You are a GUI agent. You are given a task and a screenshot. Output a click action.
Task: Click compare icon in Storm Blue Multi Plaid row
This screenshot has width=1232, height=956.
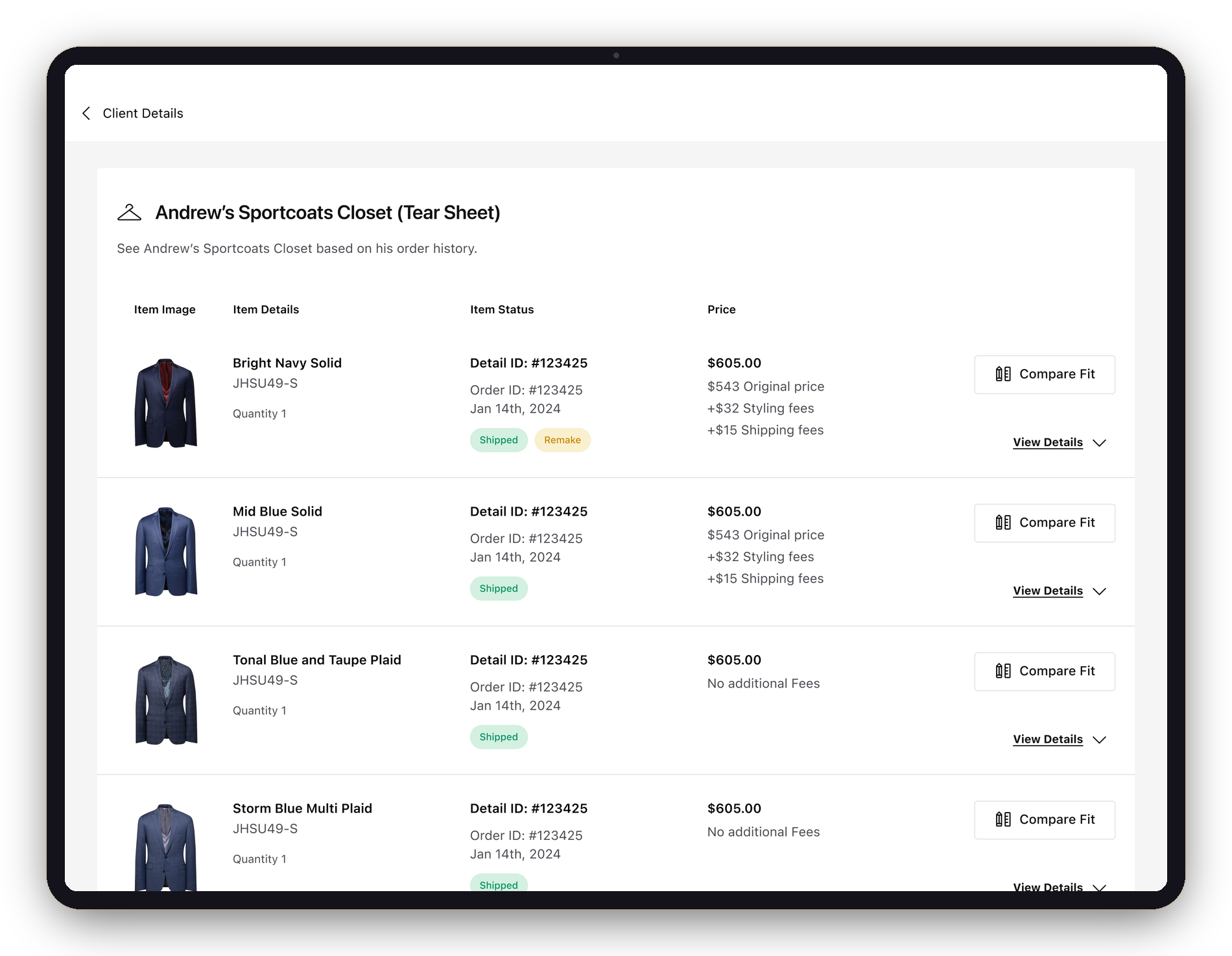coord(1003,820)
